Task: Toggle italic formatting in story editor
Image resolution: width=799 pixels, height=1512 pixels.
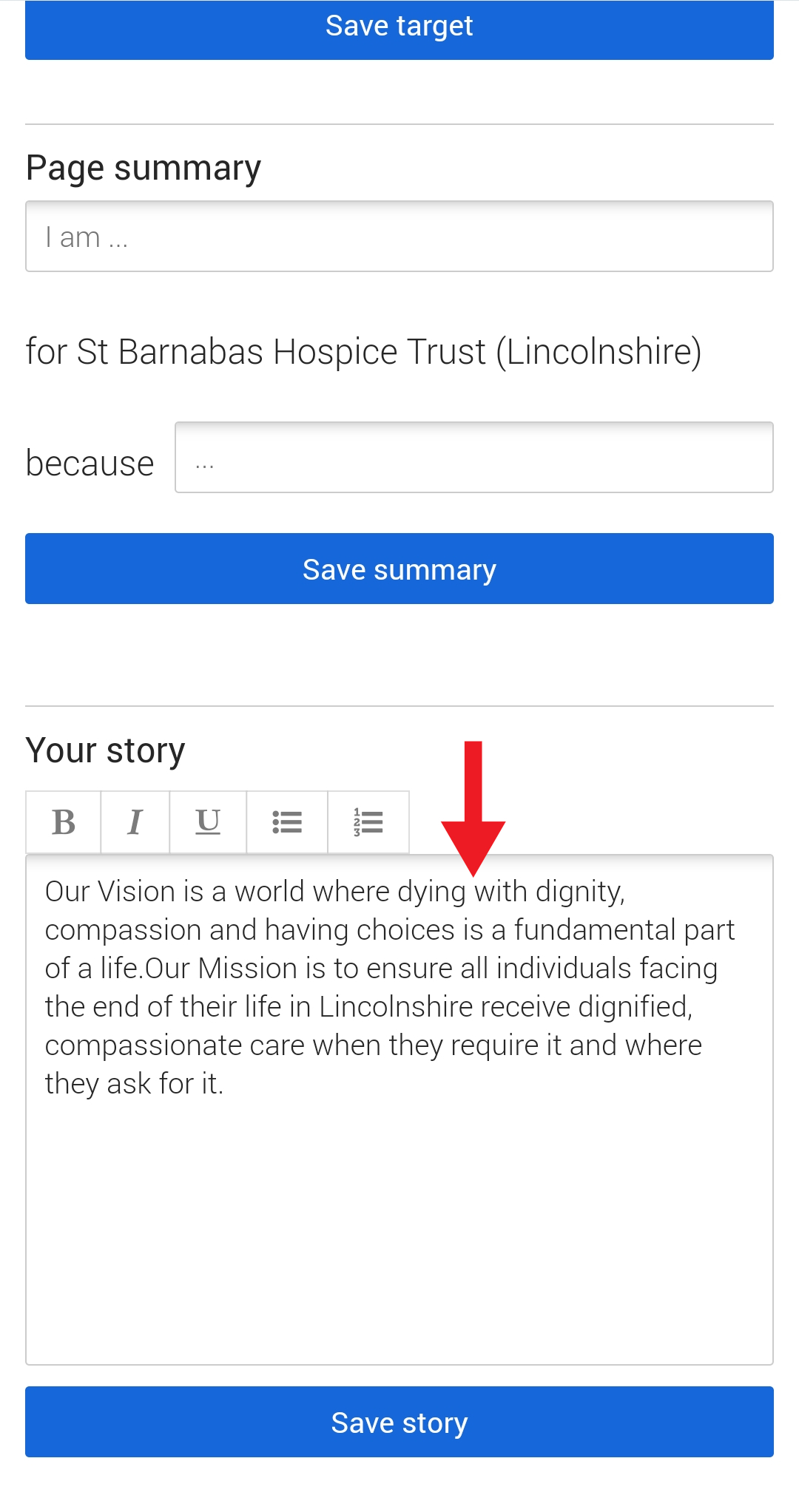Action: tap(135, 822)
